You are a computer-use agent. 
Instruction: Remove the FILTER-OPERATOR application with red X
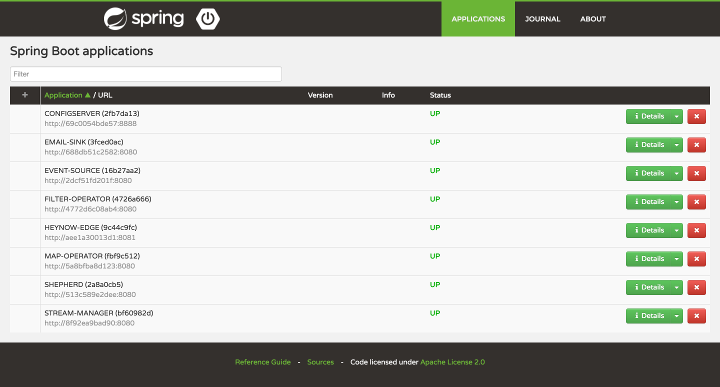[696, 202]
